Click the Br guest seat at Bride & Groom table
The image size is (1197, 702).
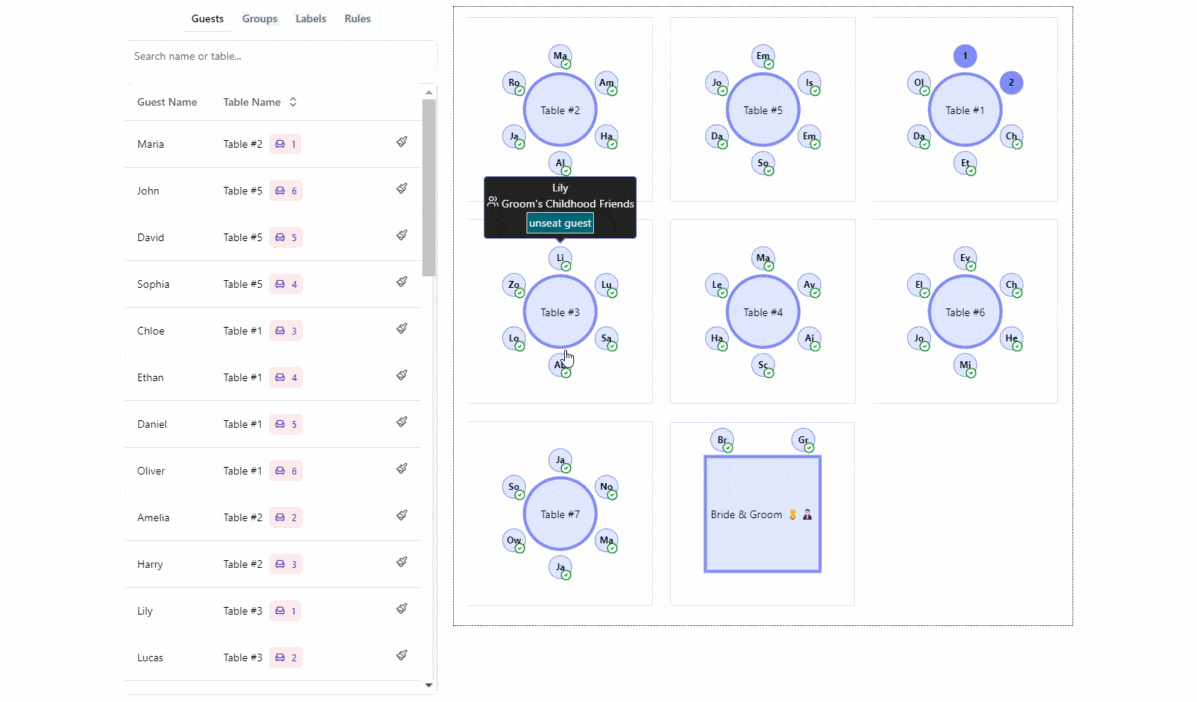pos(721,440)
